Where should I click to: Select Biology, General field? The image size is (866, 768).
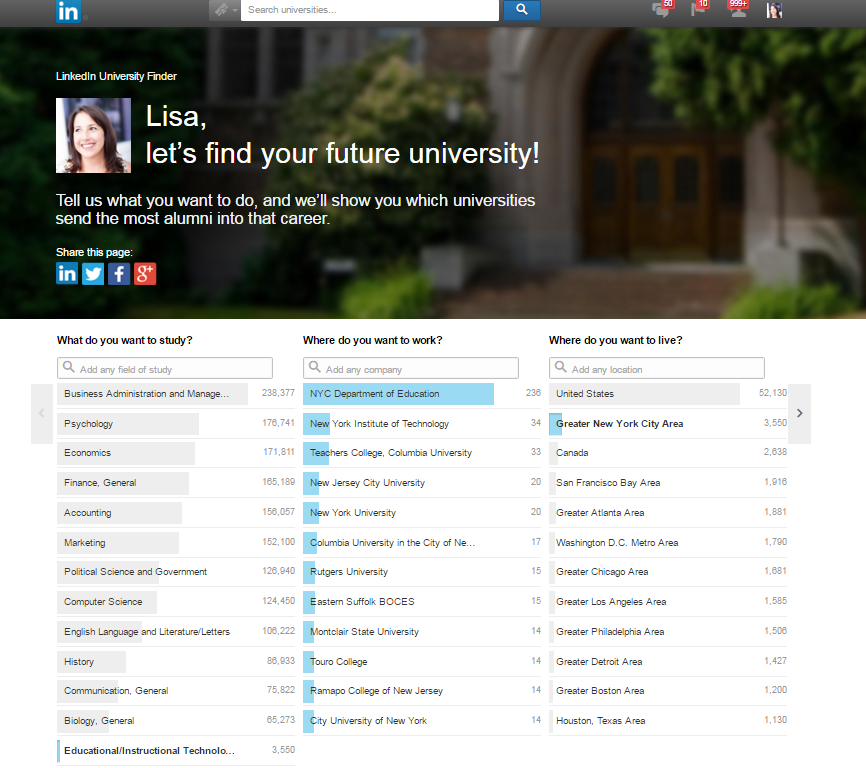point(176,721)
